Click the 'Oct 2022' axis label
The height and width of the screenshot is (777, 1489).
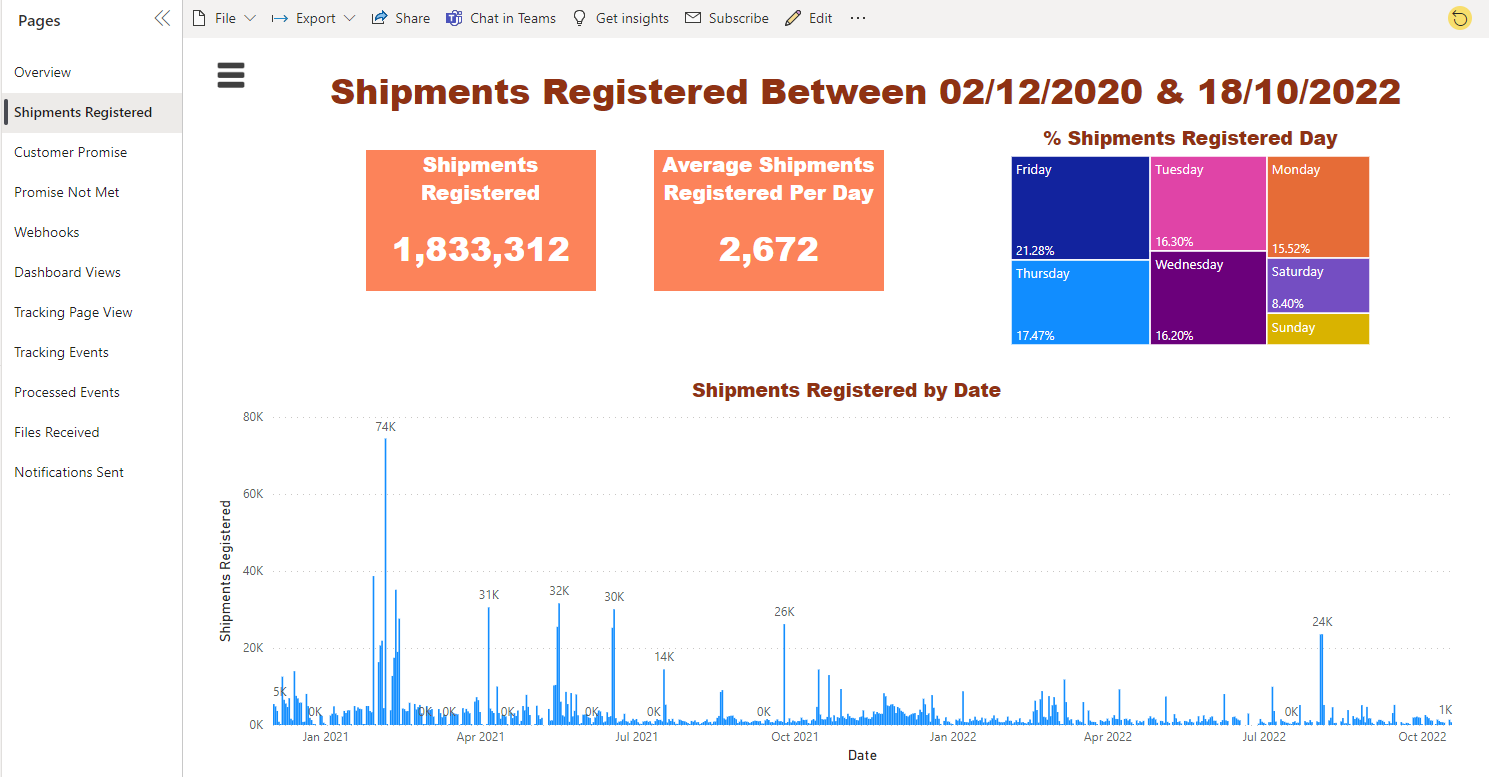pyautogui.click(x=1422, y=737)
